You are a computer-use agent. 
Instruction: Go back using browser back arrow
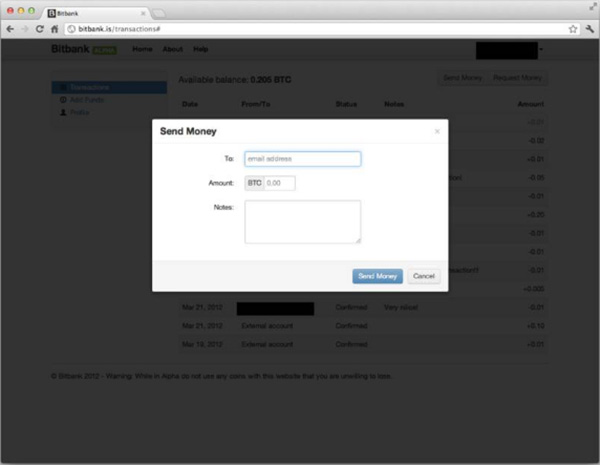click(10, 29)
